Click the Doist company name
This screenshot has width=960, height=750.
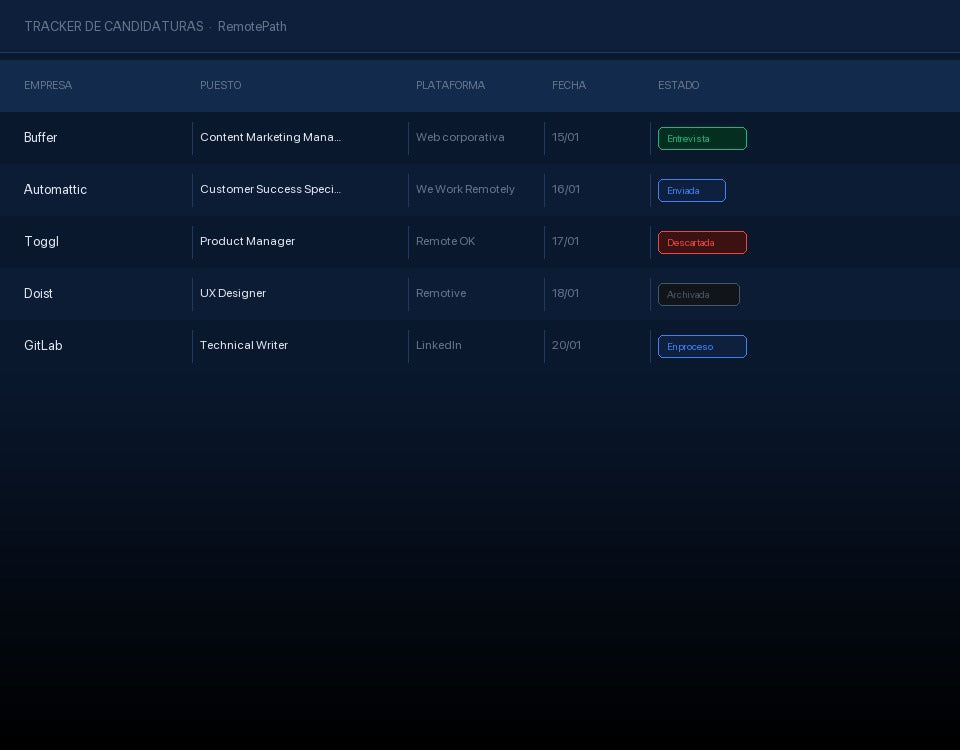click(38, 293)
